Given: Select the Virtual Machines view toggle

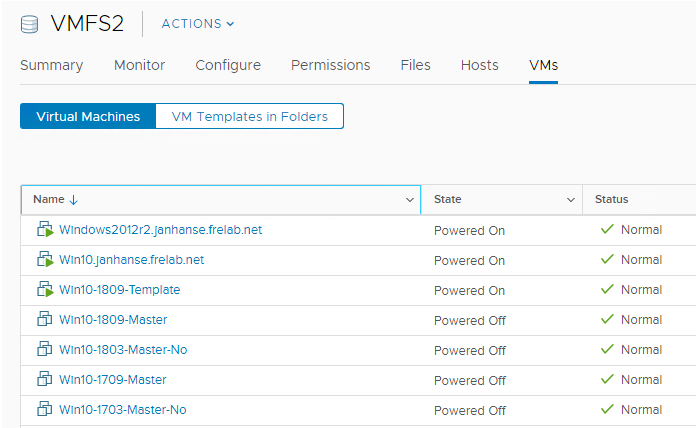Looking at the screenshot, I should tap(88, 117).
